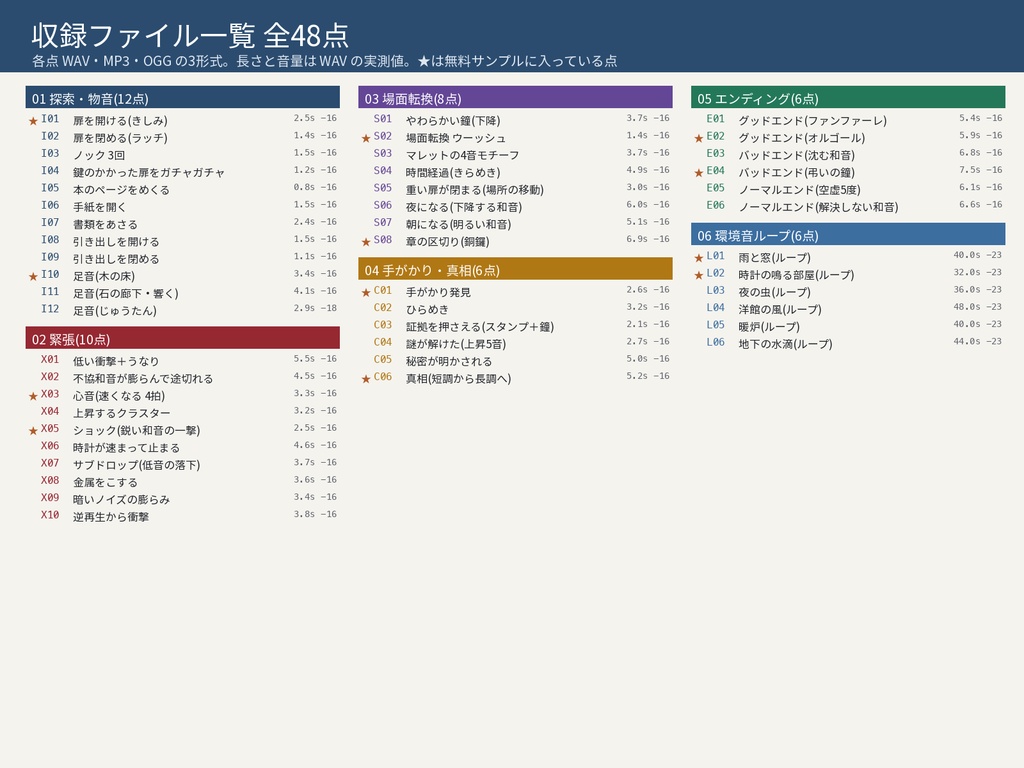The image size is (1024, 768).
Task: Click the star marker next to C01
Action: coord(366,292)
